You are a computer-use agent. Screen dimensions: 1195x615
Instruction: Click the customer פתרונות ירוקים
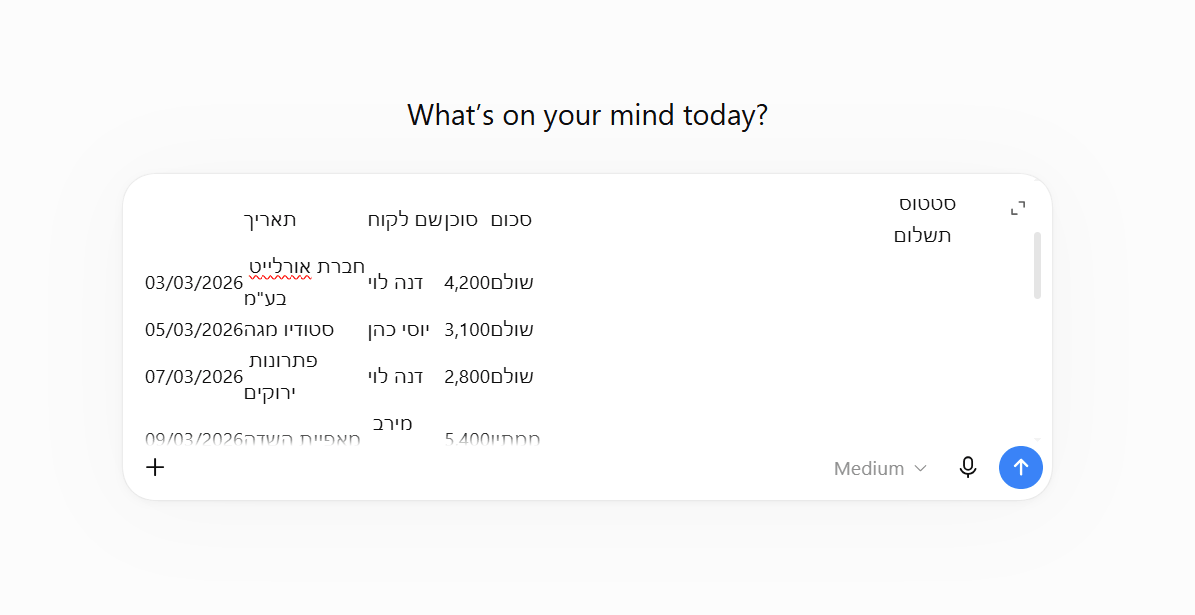click(x=280, y=376)
